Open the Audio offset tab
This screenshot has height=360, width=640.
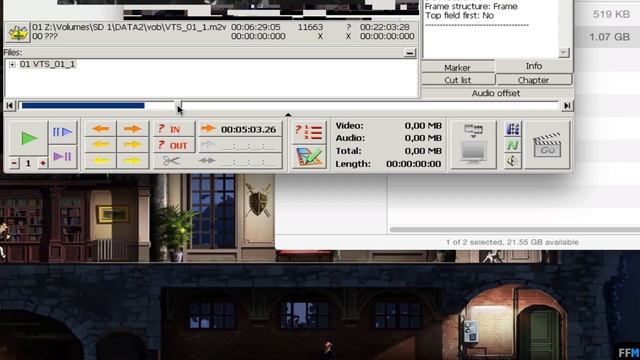[496, 93]
